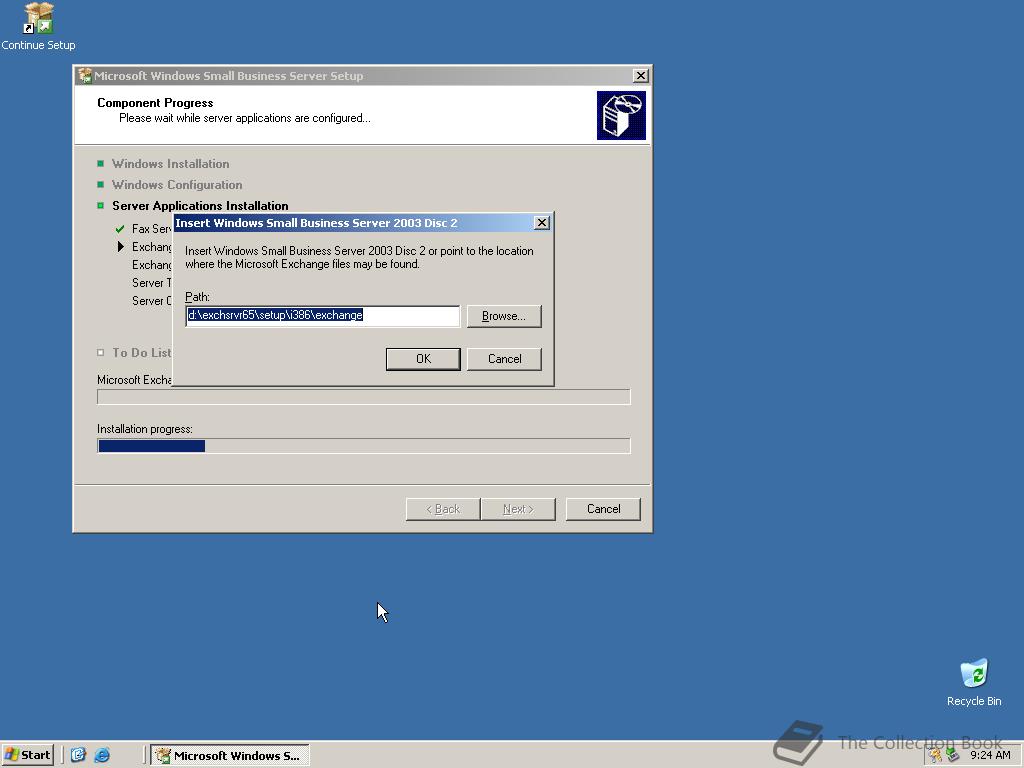Click the To Do List step
The height and width of the screenshot is (768, 1024).
click(141, 353)
